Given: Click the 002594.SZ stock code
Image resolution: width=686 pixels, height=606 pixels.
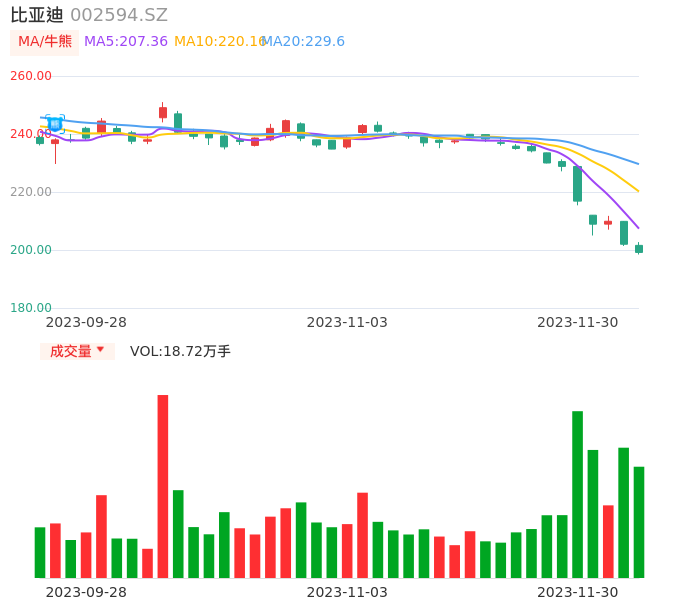Looking at the screenshot, I should [x=119, y=15].
